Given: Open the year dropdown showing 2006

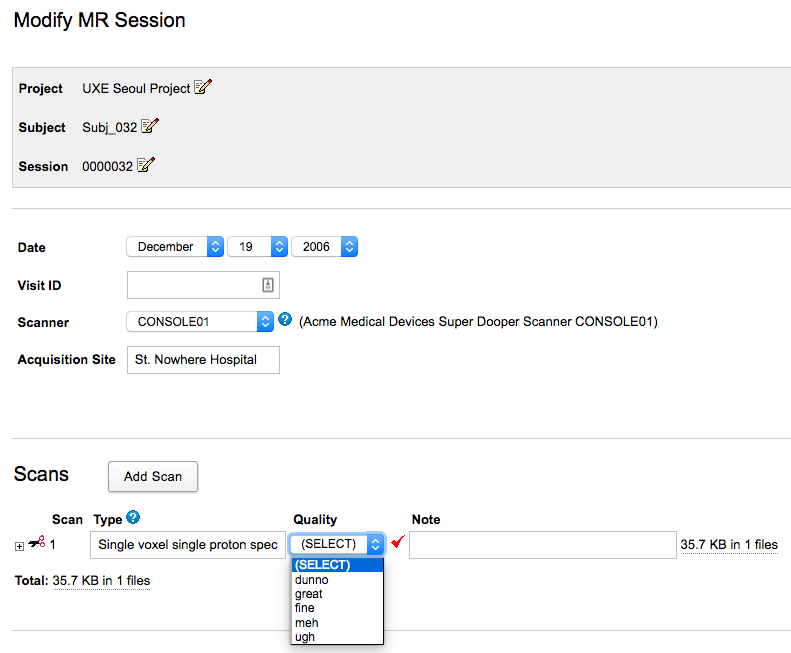Looking at the screenshot, I should 323,246.
